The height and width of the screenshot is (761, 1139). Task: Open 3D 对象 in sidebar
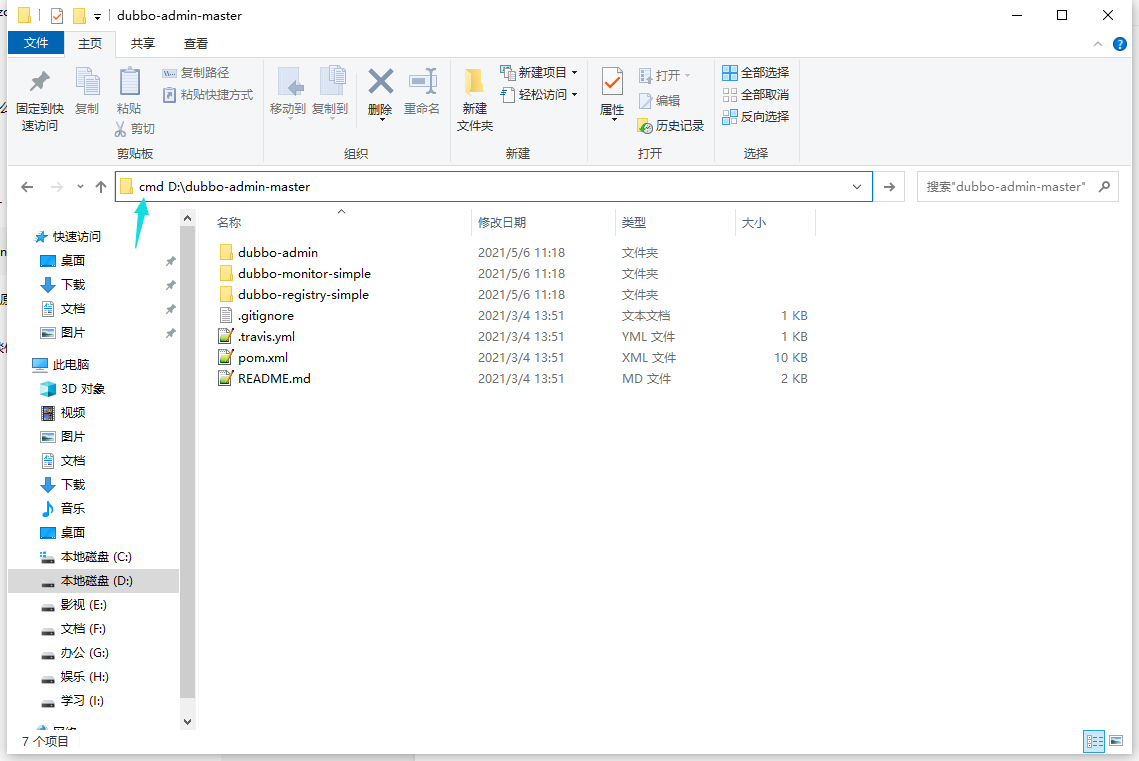tap(83, 388)
